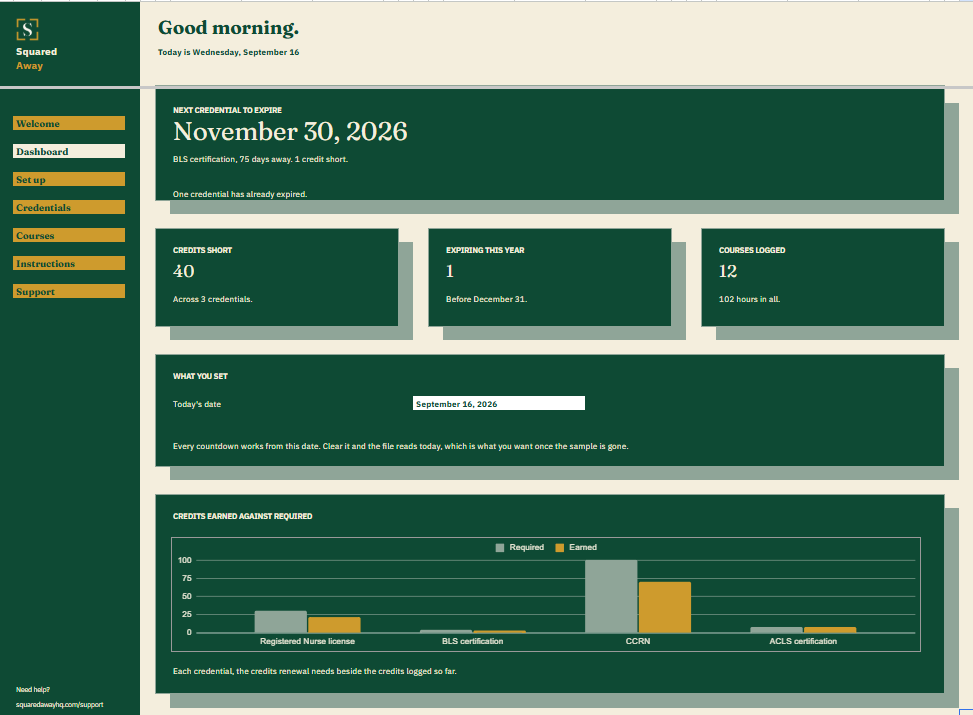Click the "COURSES LOGGED" card label
The width and height of the screenshot is (973, 715).
click(752, 250)
